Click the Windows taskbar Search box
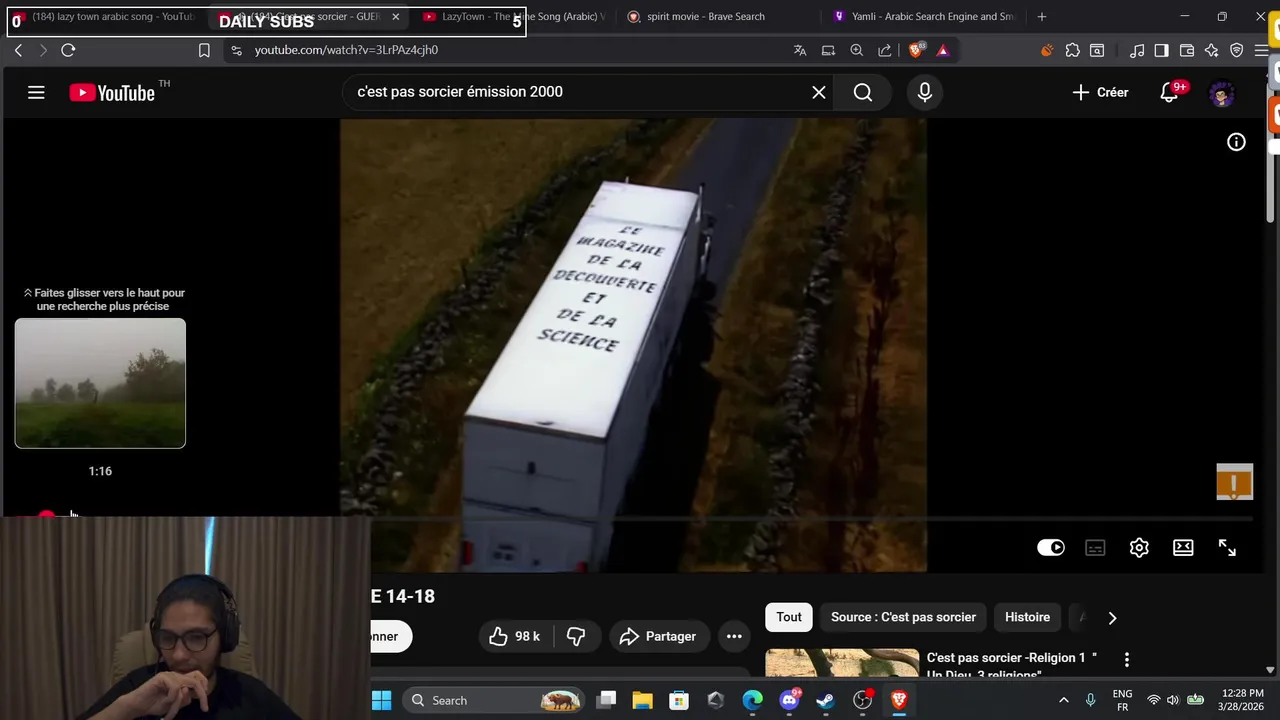Screen dimensions: 1280x720 (495, 700)
